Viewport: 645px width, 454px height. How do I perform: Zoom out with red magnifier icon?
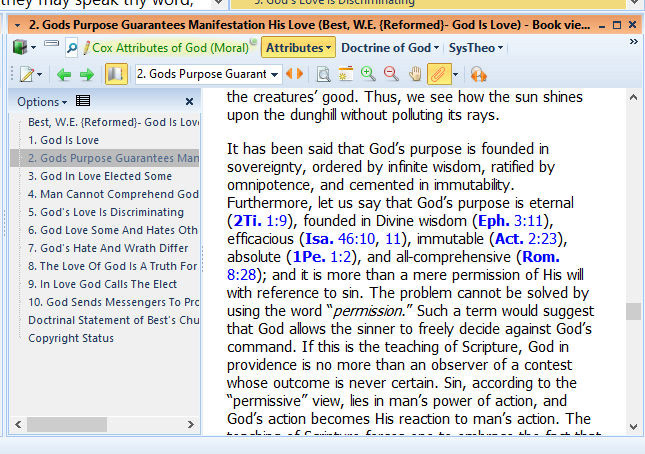click(x=391, y=74)
